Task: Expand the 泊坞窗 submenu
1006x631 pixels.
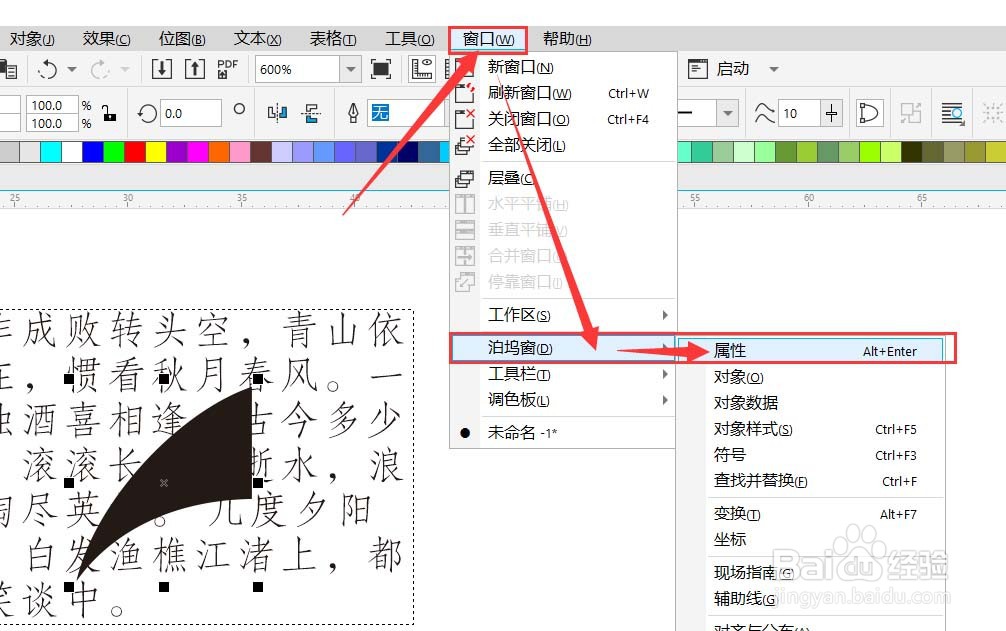Action: tap(563, 348)
